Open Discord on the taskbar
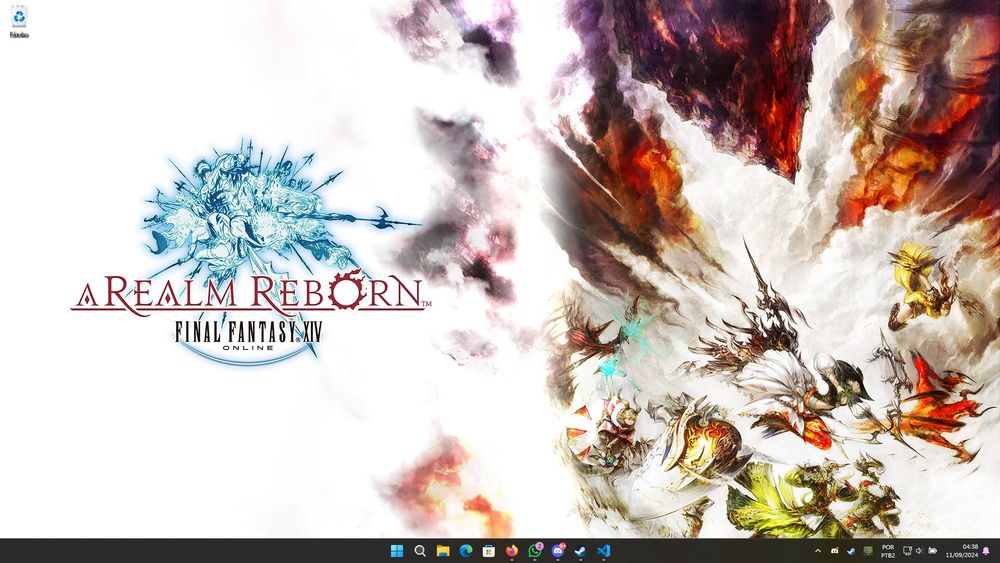 [x=558, y=551]
